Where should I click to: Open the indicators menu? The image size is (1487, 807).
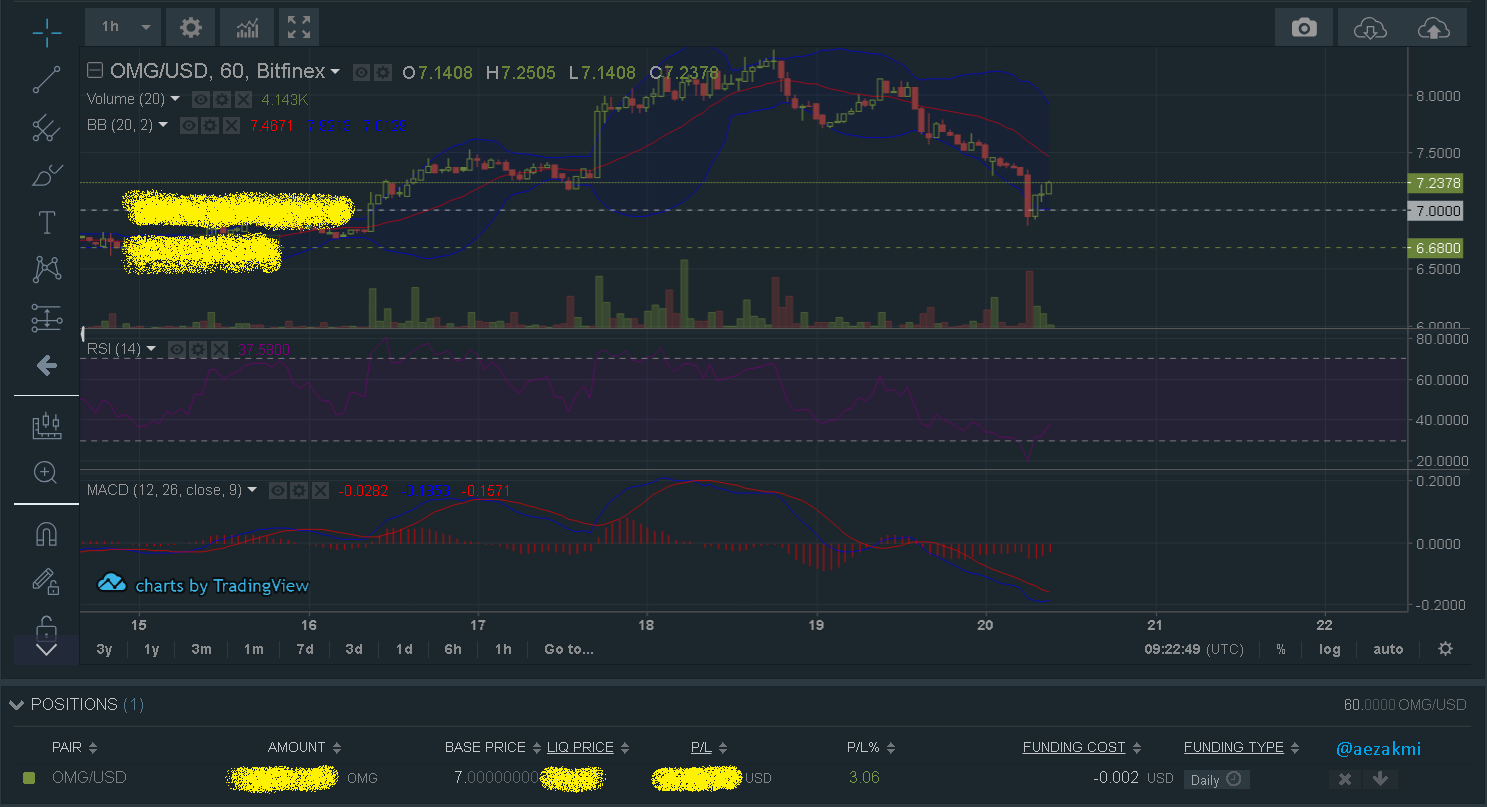coord(247,27)
